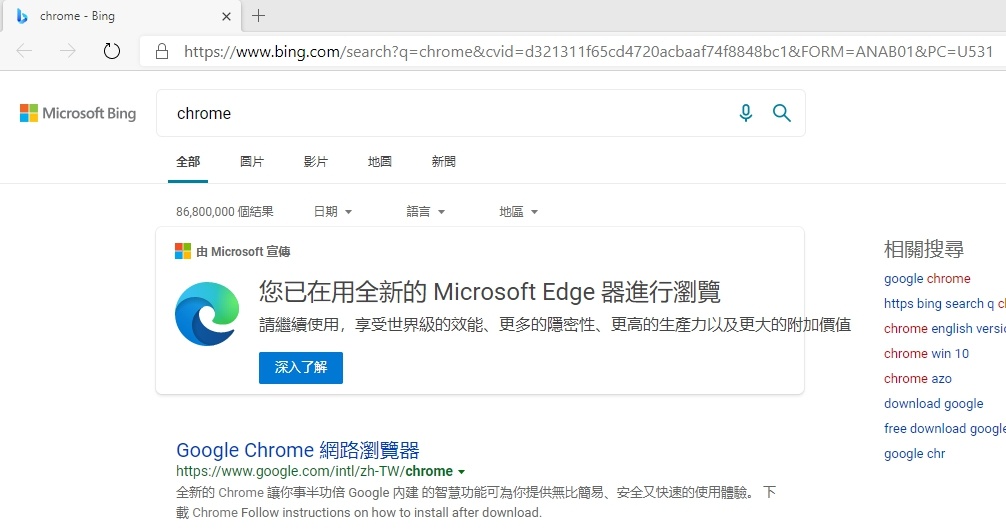
Task: Click the padlock site security icon
Action: [162, 51]
